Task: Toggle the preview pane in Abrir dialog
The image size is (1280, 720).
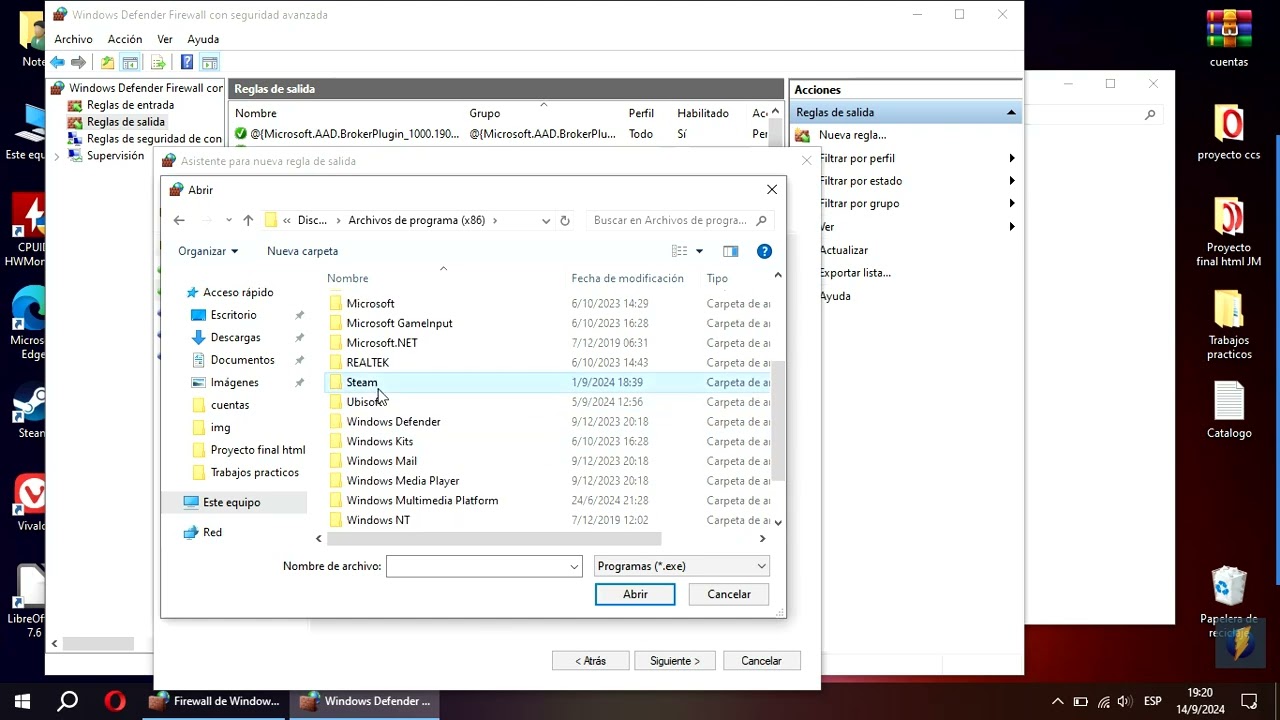Action: click(x=731, y=251)
